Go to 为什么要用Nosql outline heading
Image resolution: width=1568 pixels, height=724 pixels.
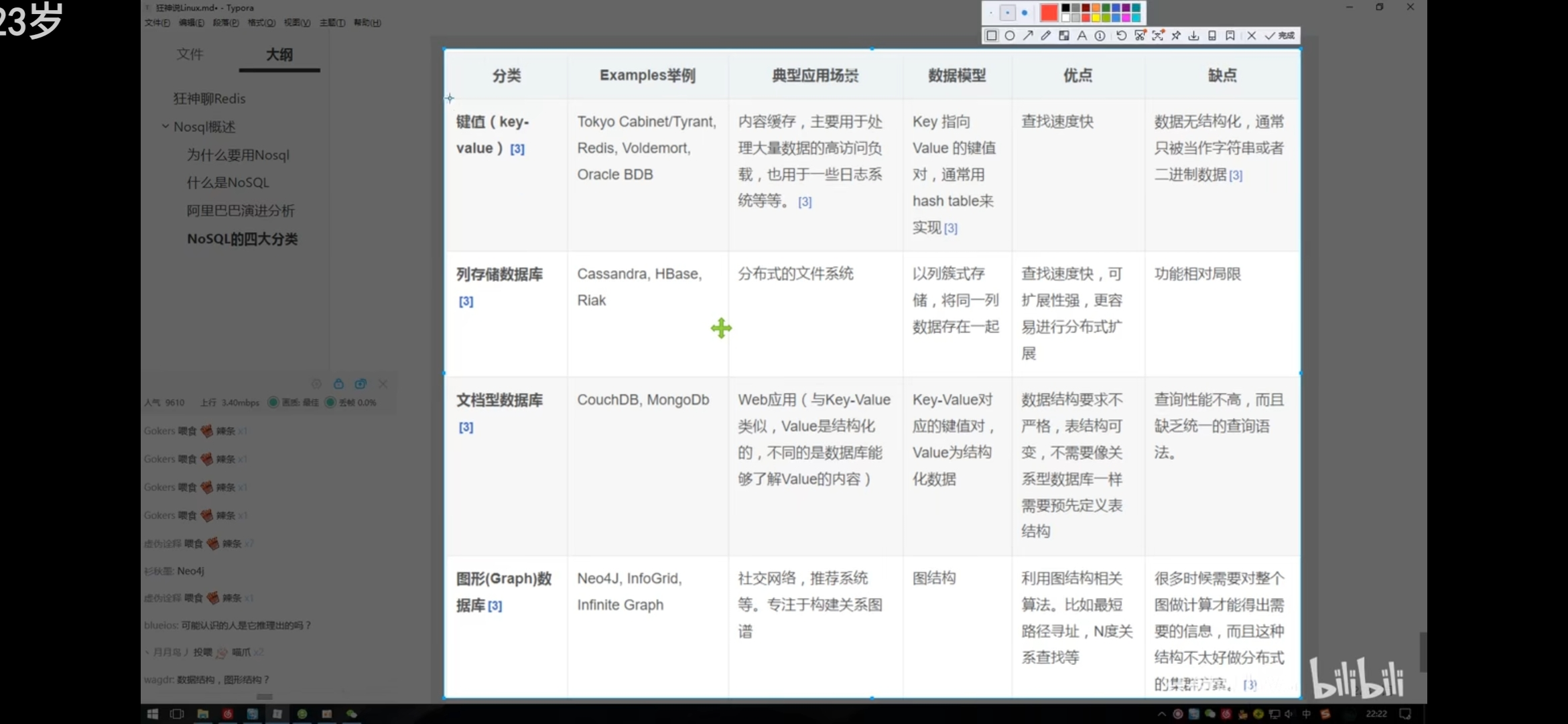238,155
